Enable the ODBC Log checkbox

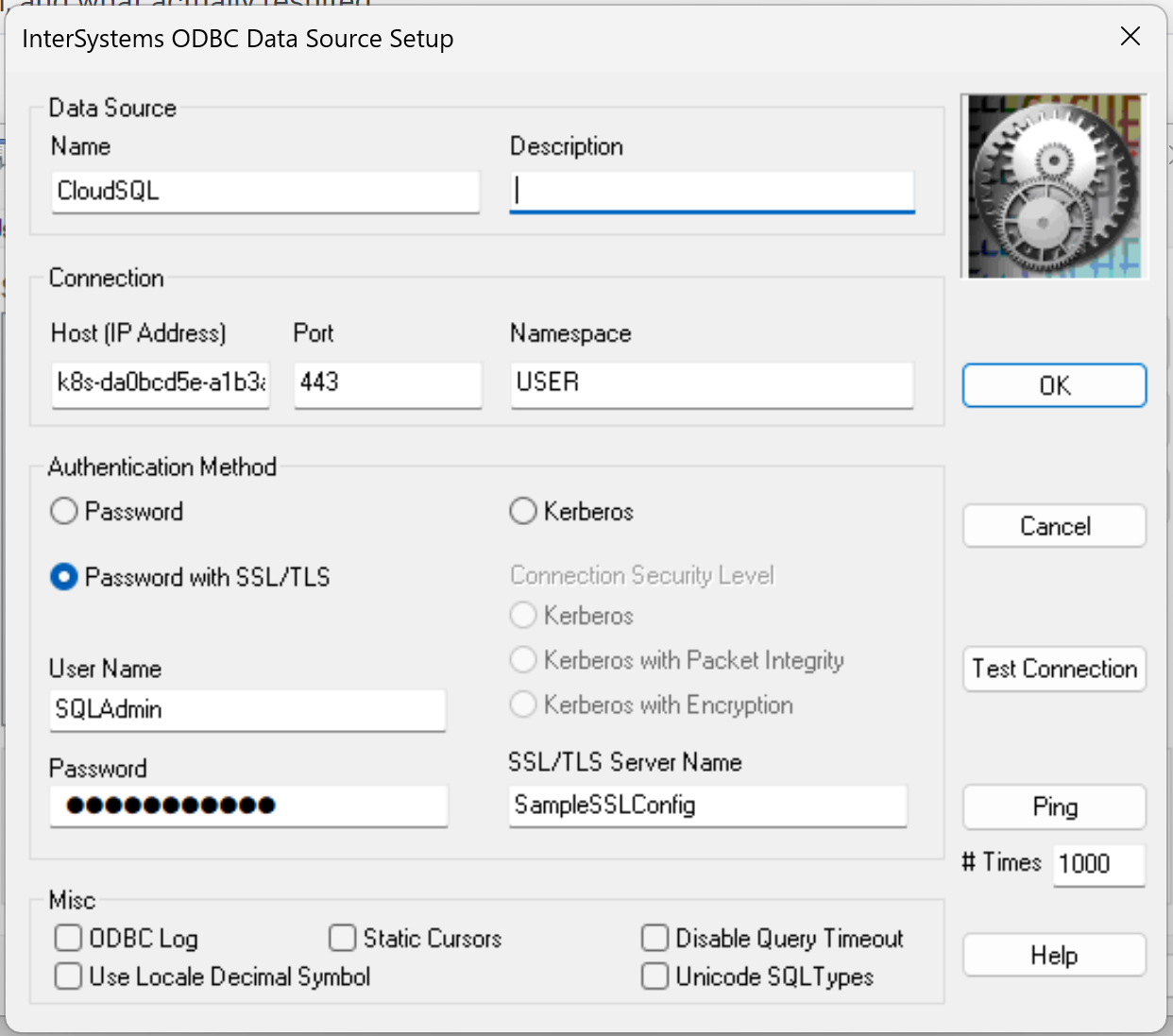68,938
